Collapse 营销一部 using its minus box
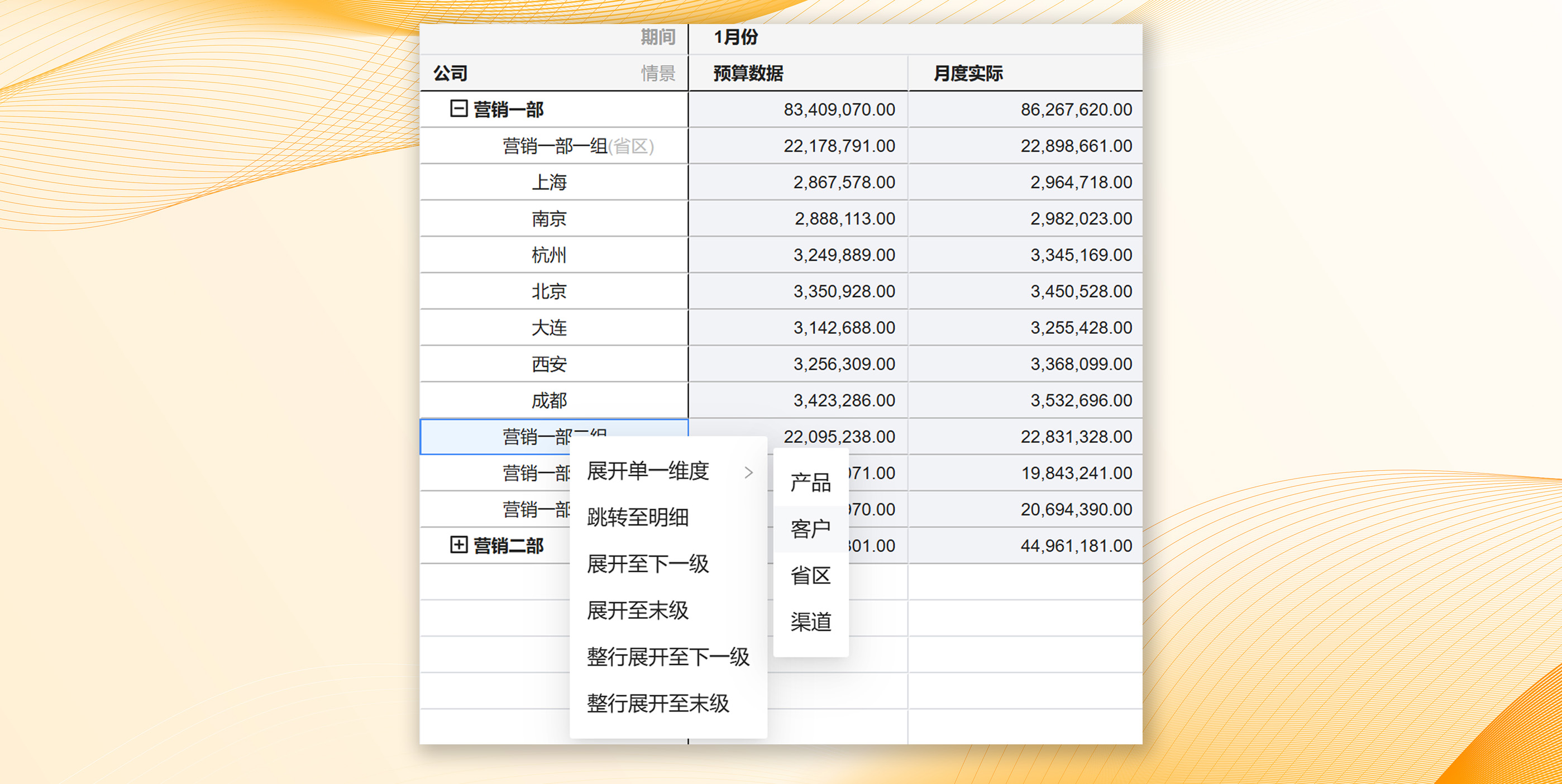 click(459, 109)
